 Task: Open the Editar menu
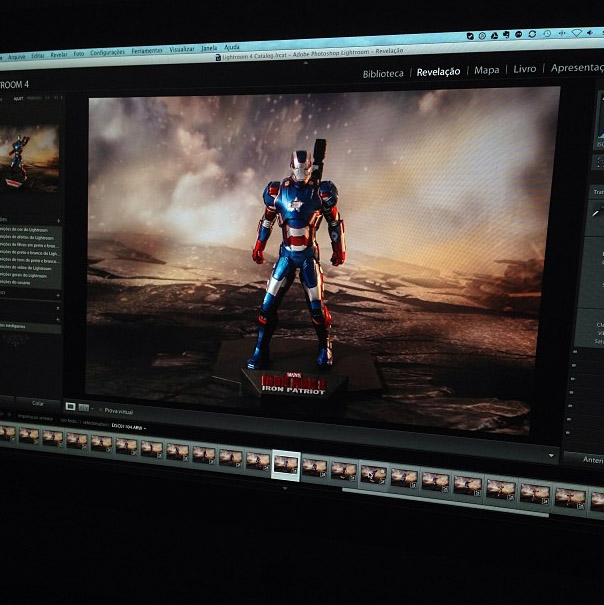38,56
